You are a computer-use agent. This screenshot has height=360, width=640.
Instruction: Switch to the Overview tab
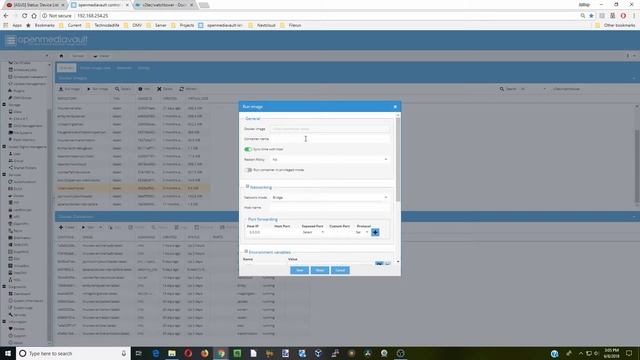click(x=67, y=68)
